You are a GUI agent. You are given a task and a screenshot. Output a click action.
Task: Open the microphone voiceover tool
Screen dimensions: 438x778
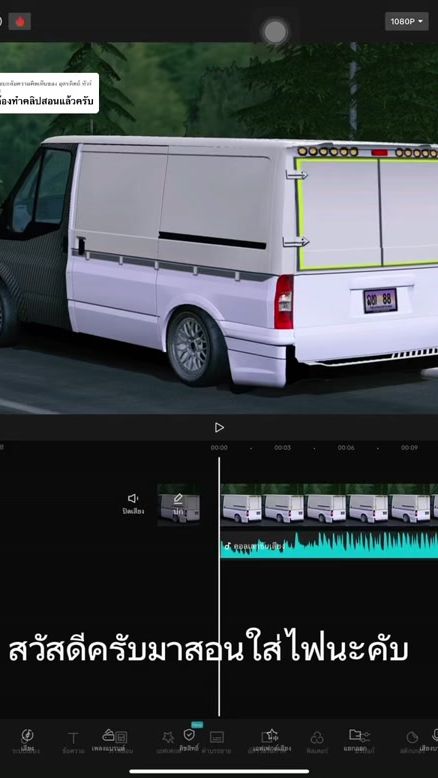tap(435, 735)
